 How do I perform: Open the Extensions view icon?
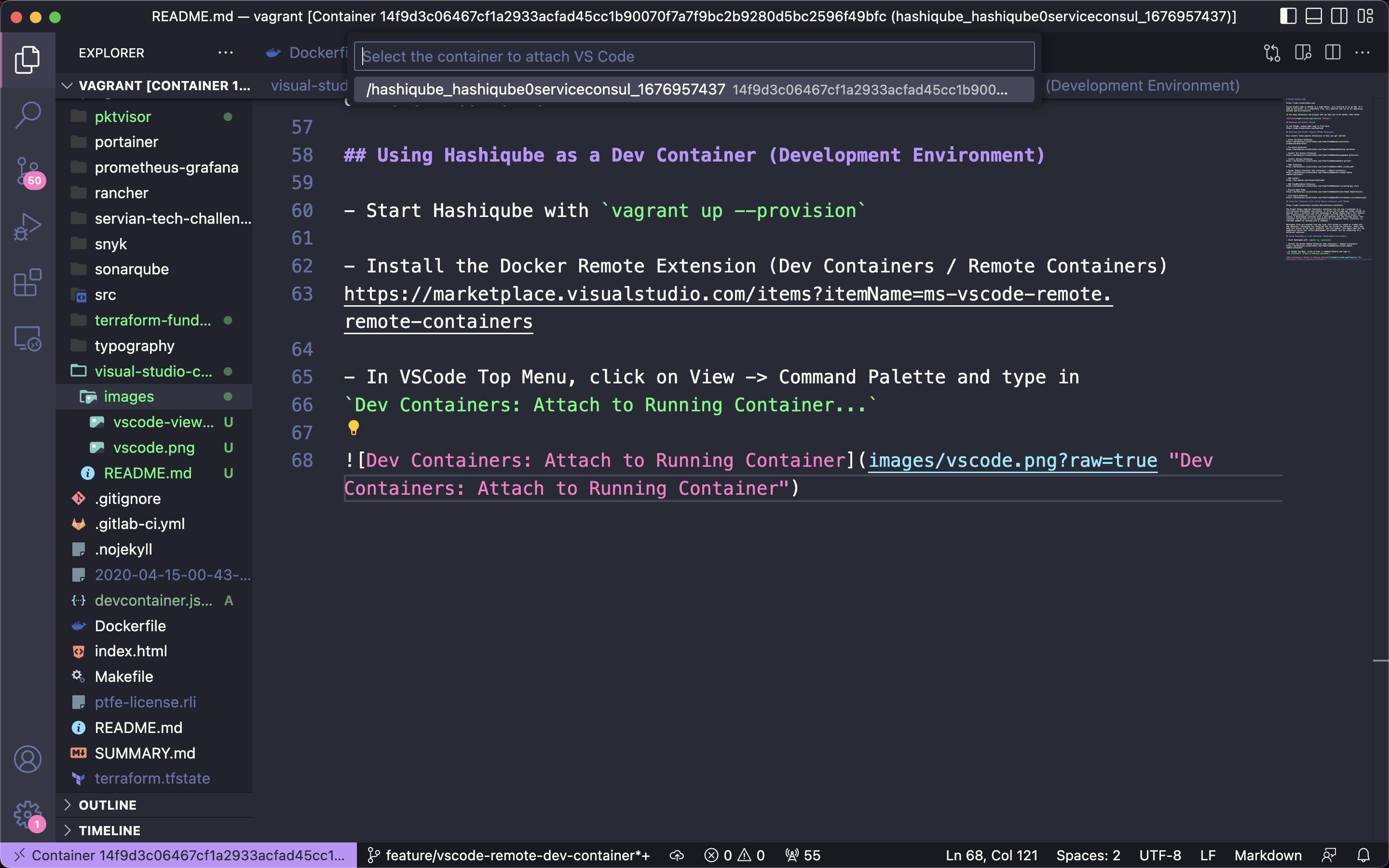click(x=27, y=283)
